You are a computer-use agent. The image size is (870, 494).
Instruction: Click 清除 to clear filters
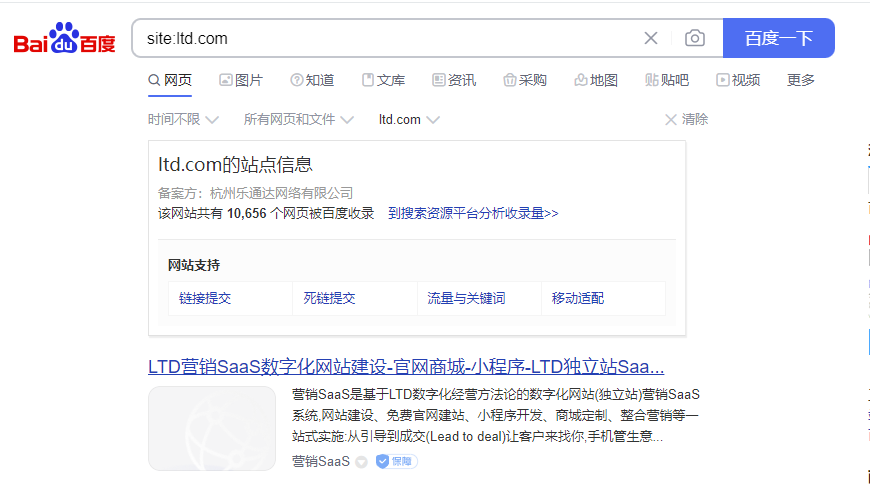click(687, 119)
